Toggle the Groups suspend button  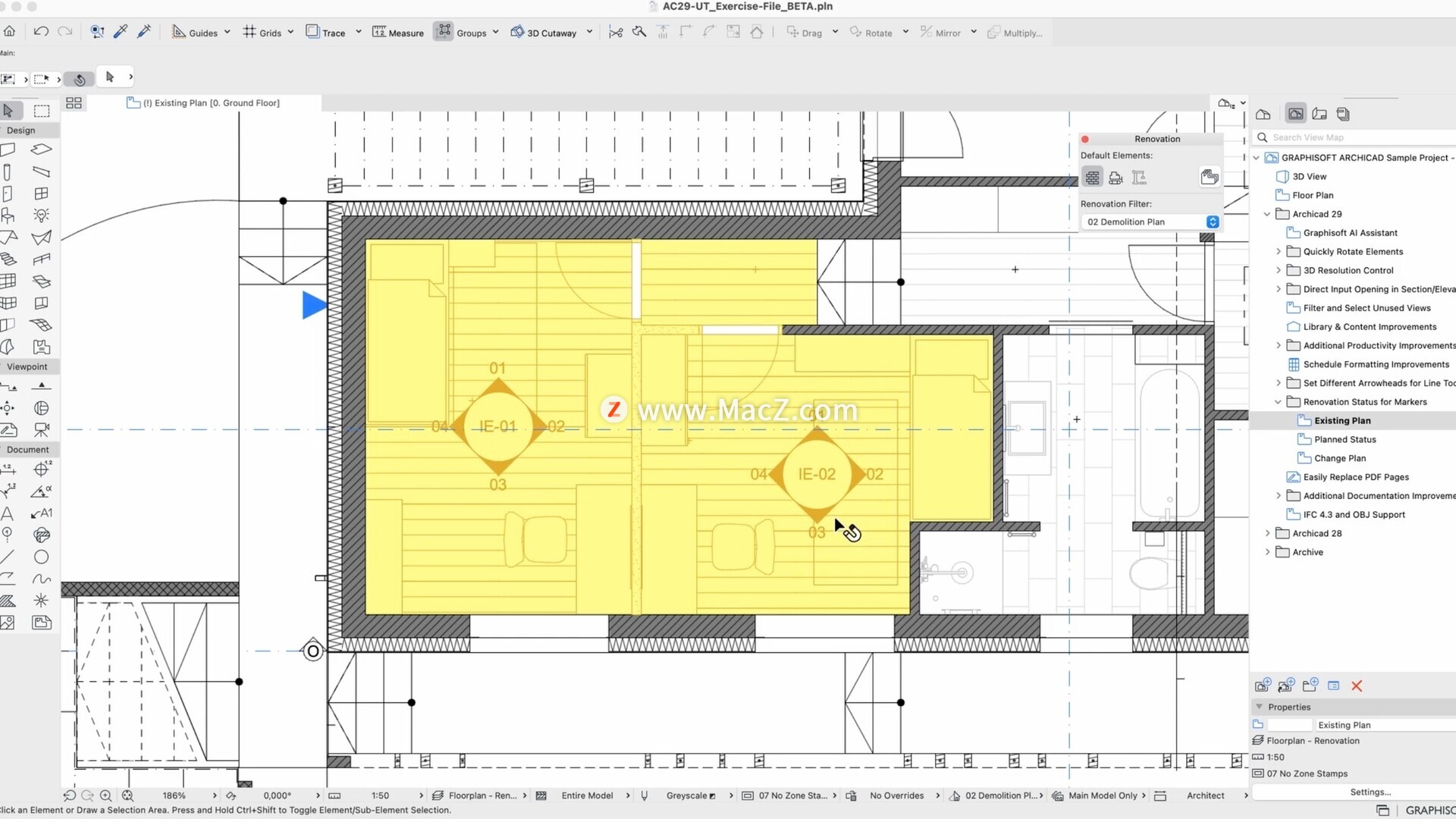coord(444,32)
